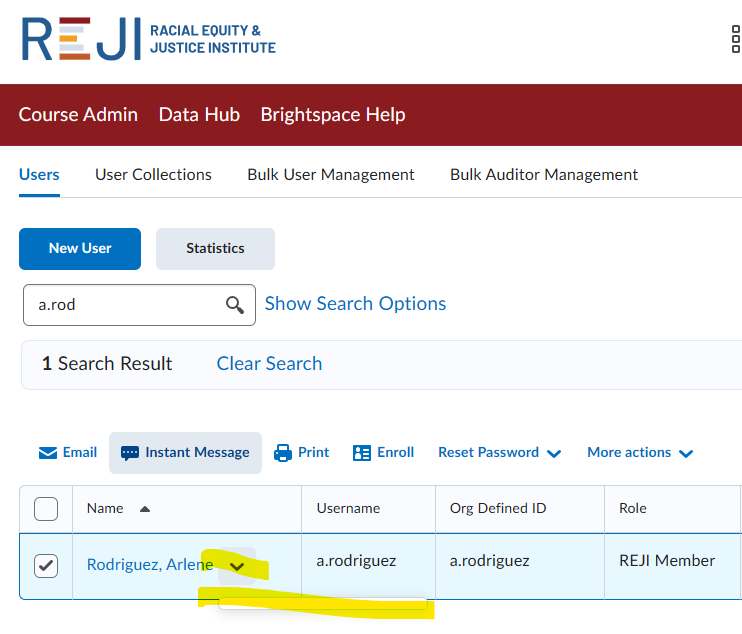Click the New User button

(80, 249)
